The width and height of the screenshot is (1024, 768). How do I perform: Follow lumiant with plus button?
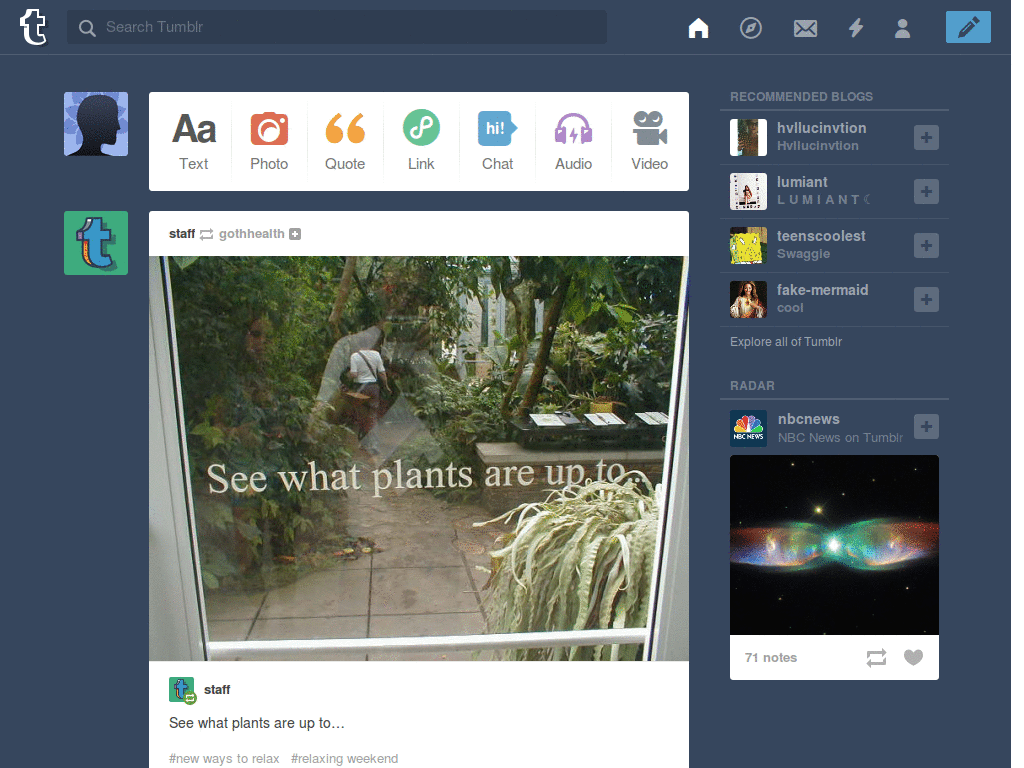click(x=926, y=191)
